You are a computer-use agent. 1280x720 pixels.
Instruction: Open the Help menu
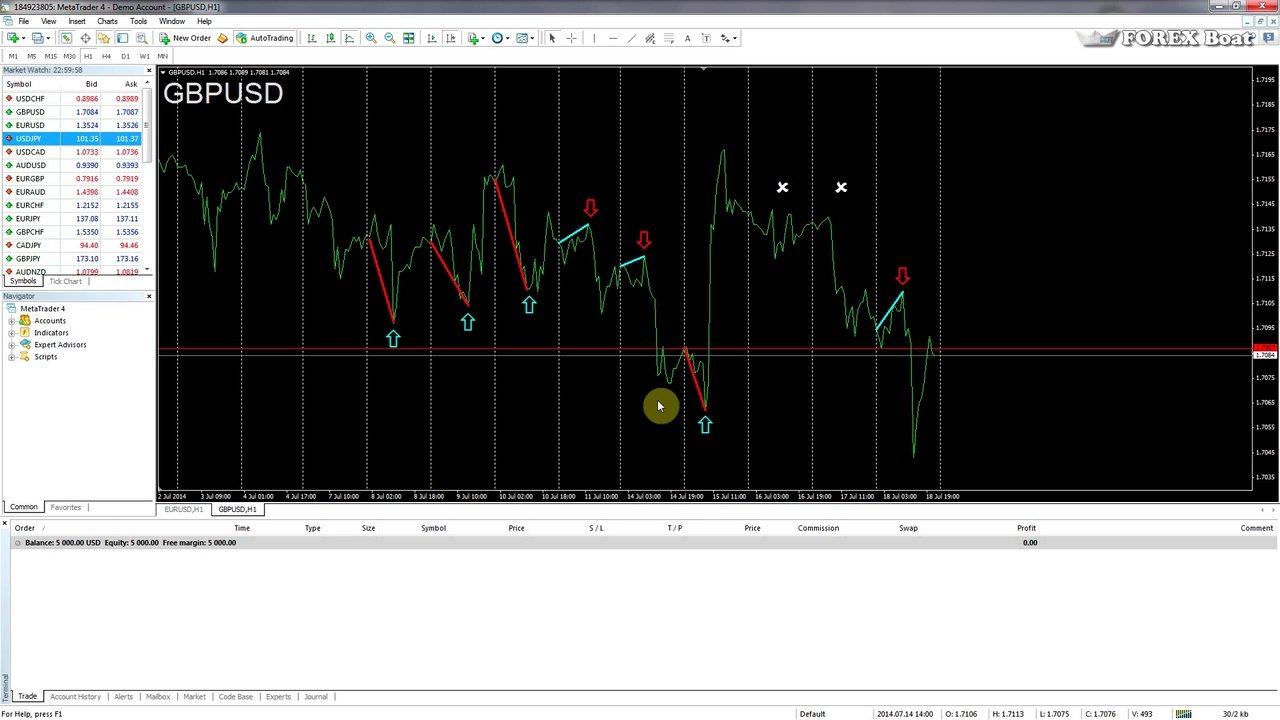[x=204, y=21]
